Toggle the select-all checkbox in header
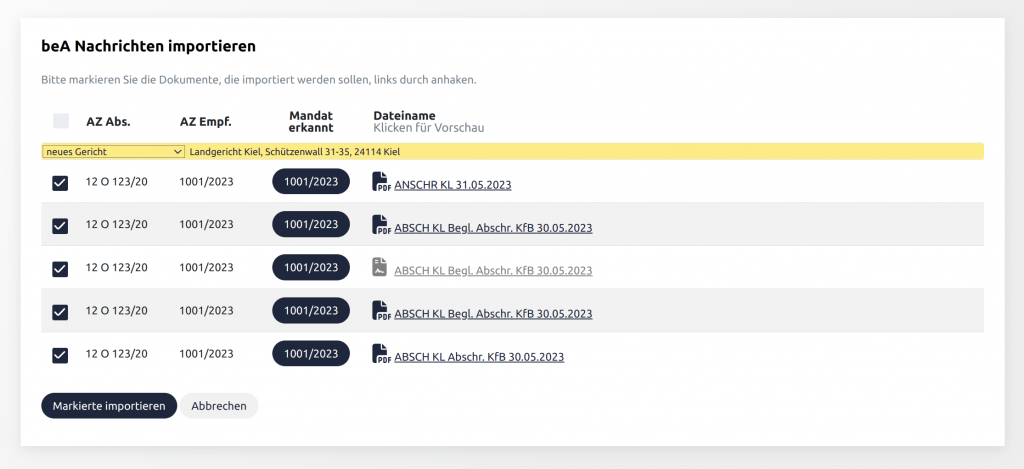Viewport: 1024px width, 469px height. coord(61,121)
